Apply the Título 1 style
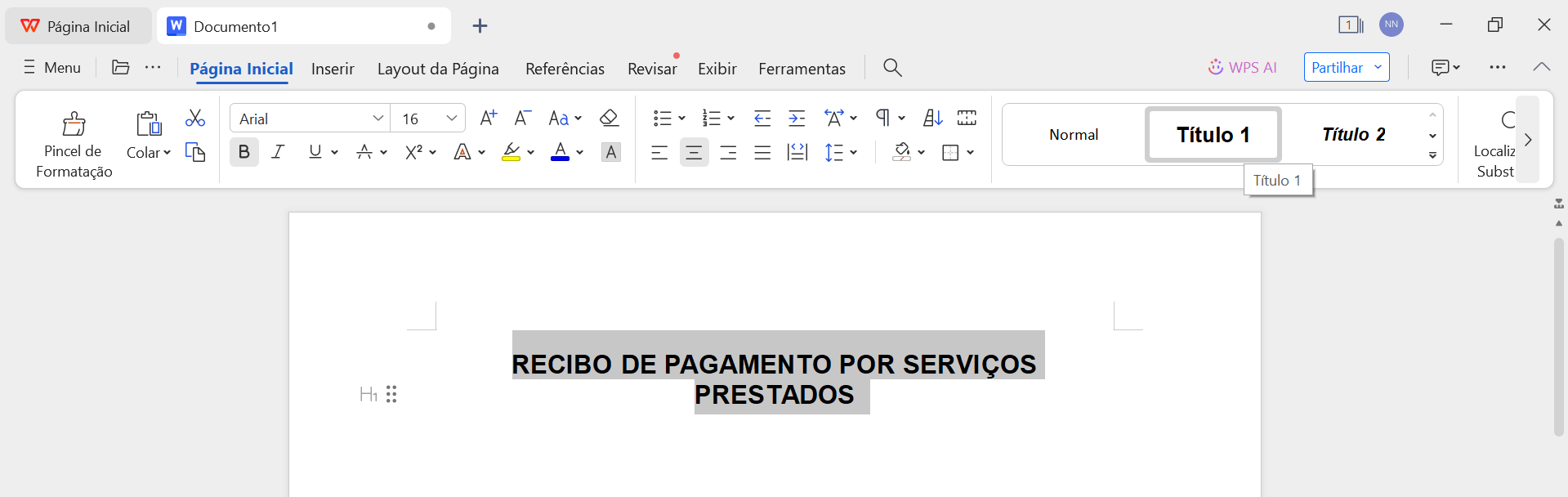 pyautogui.click(x=1213, y=135)
